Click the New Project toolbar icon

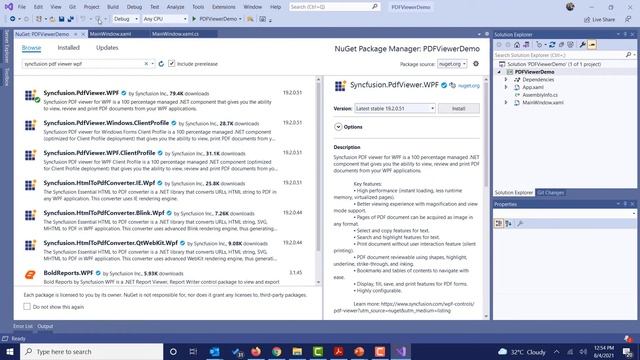coord(39,19)
